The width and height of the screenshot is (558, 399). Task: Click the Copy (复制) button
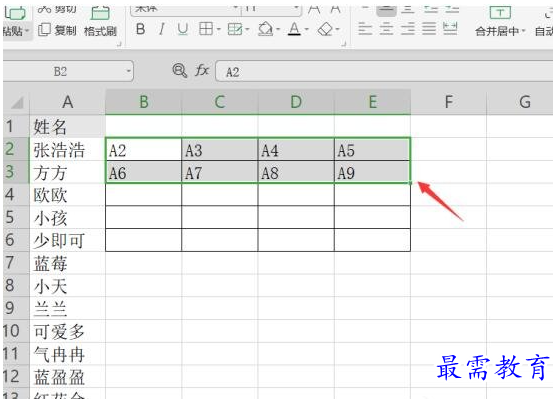[57, 30]
